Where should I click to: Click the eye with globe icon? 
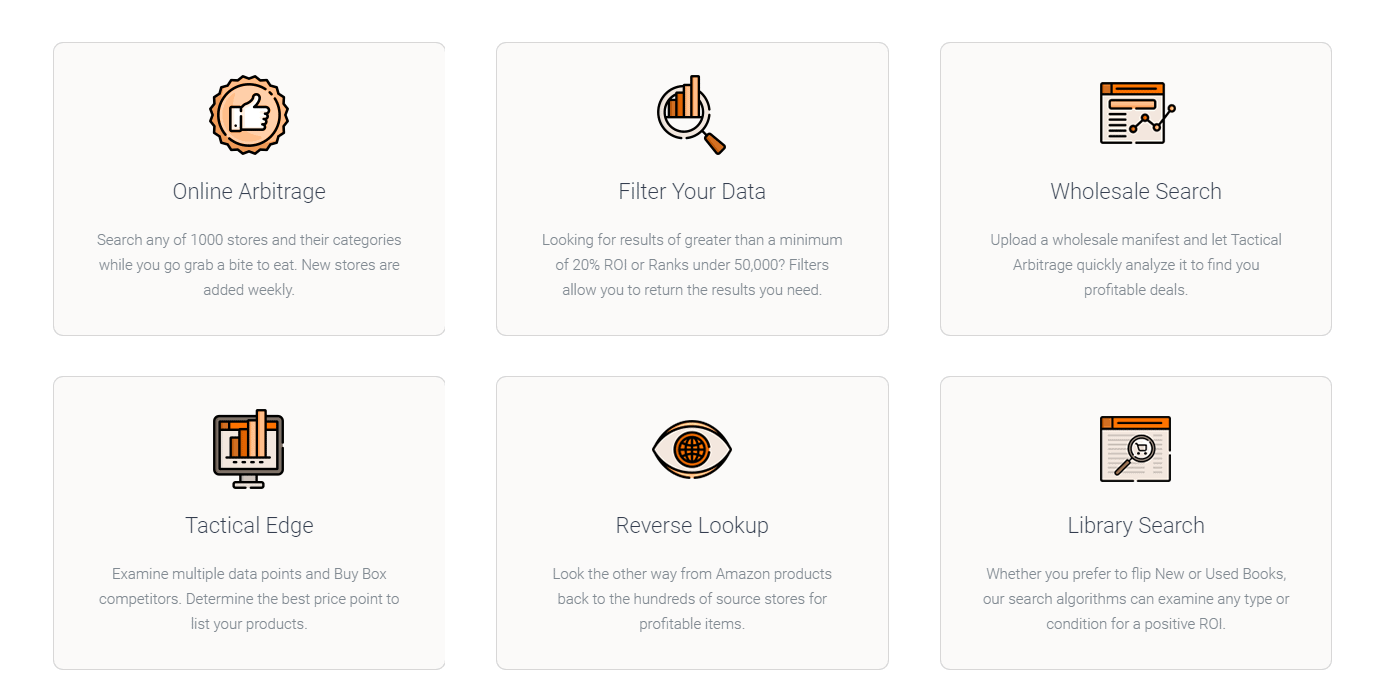692,448
